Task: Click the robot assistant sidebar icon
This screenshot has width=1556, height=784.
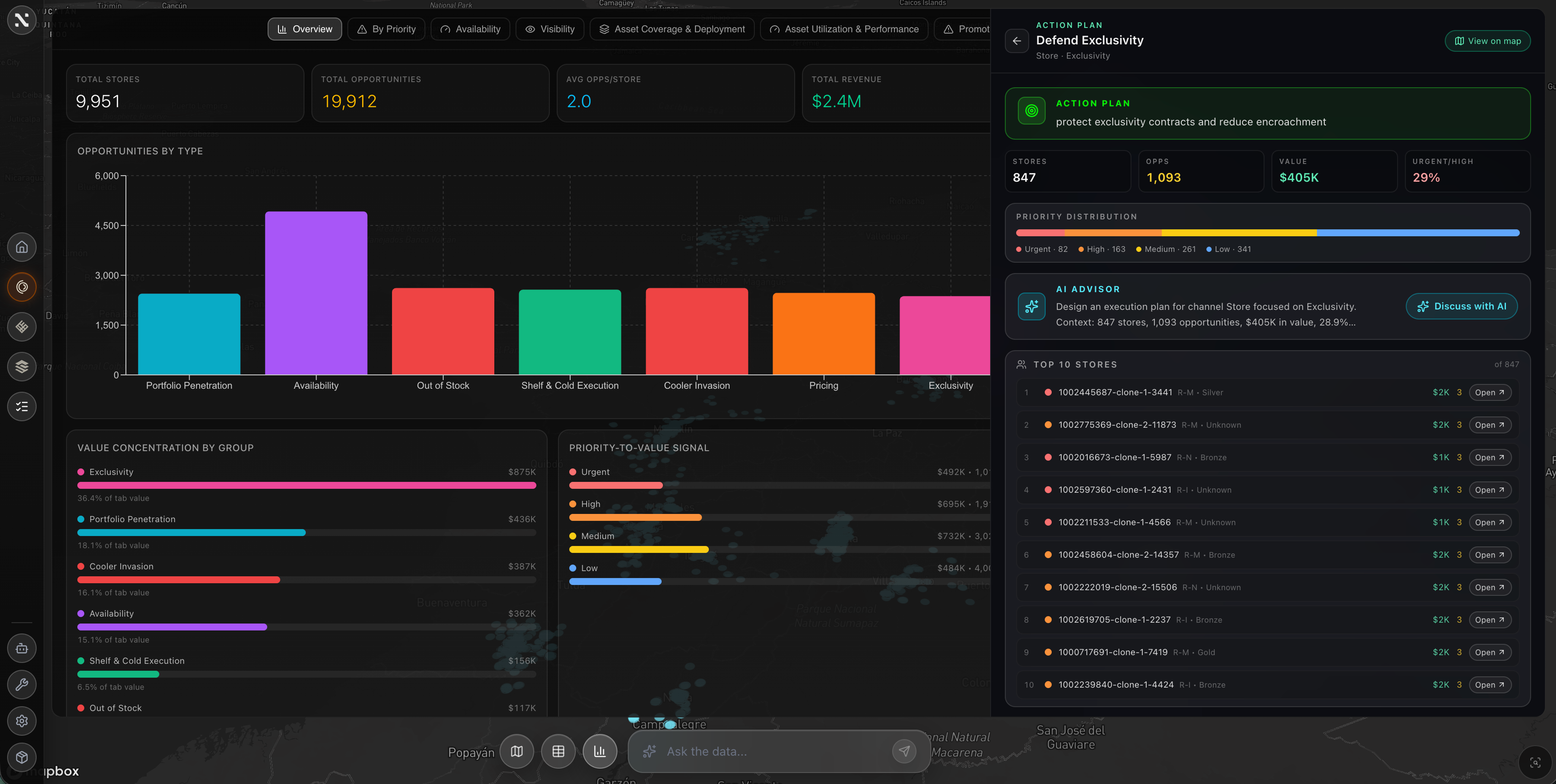Action: (x=22, y=648)
